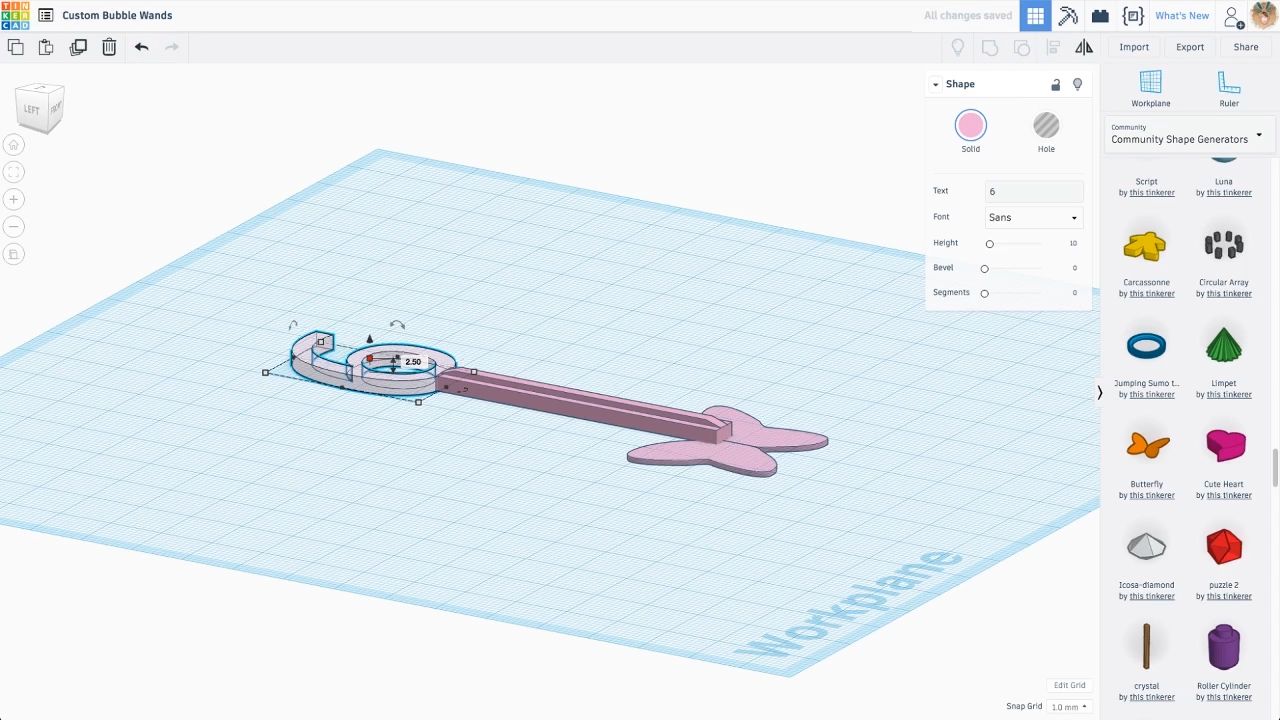
Task: Add the puzzle 2 shape
Action: coord(1224,547)
